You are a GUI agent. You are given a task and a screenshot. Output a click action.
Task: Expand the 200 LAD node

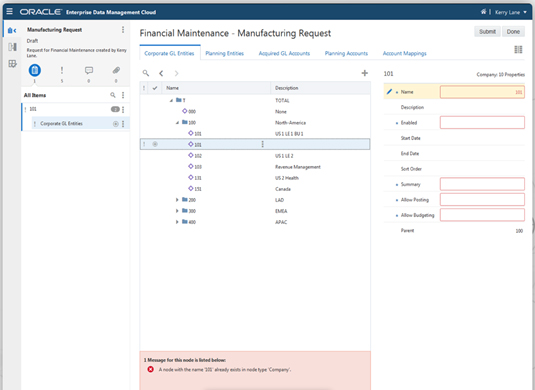[177, 200]
